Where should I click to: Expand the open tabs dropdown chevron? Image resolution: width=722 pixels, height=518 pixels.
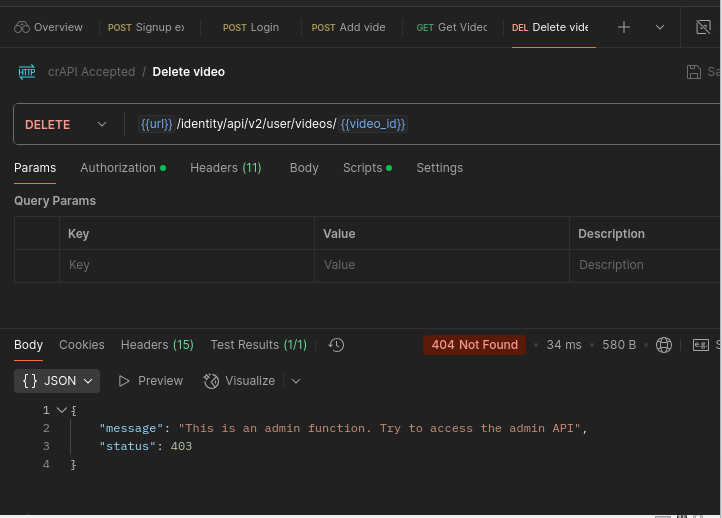(x=660, y=27)
